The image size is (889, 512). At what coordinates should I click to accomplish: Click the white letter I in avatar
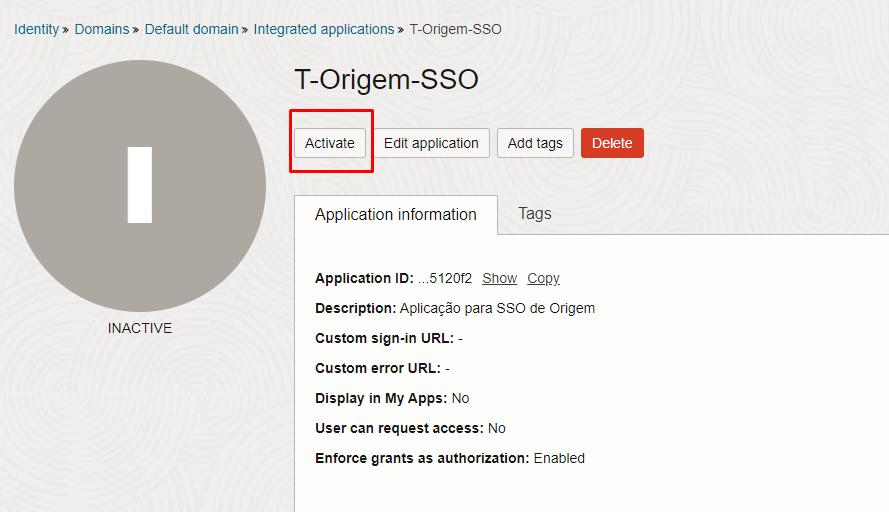(x=140, y=185)
